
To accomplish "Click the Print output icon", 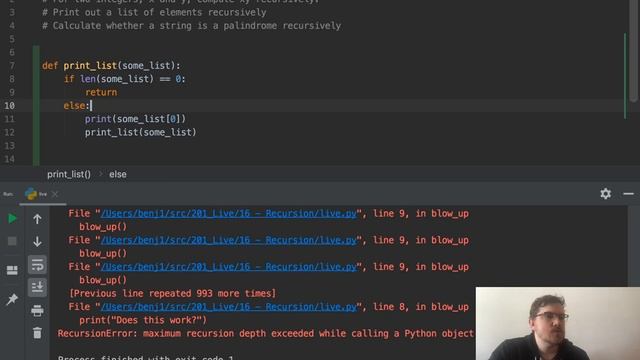I will [37, 311].
